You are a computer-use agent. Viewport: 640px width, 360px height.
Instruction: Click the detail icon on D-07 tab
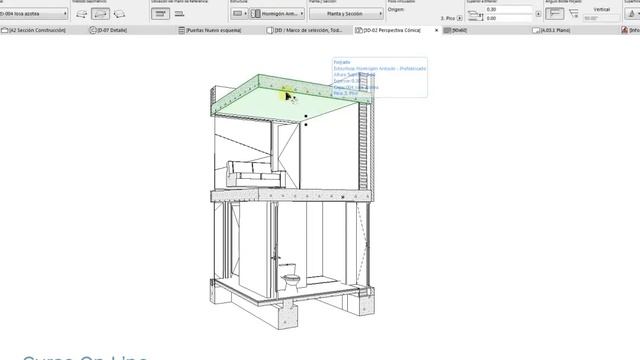93,30
